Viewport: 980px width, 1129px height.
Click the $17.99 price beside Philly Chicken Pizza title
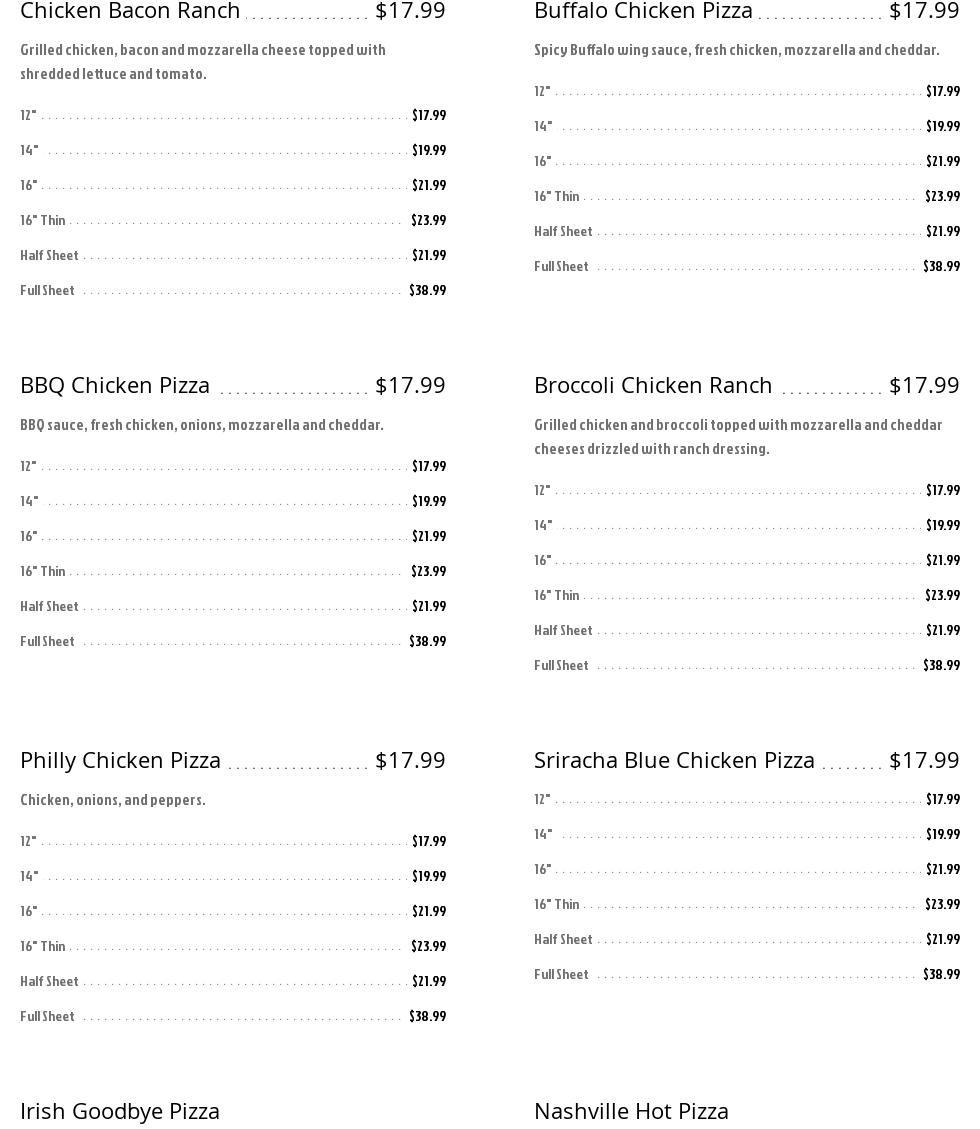[410, 760]
